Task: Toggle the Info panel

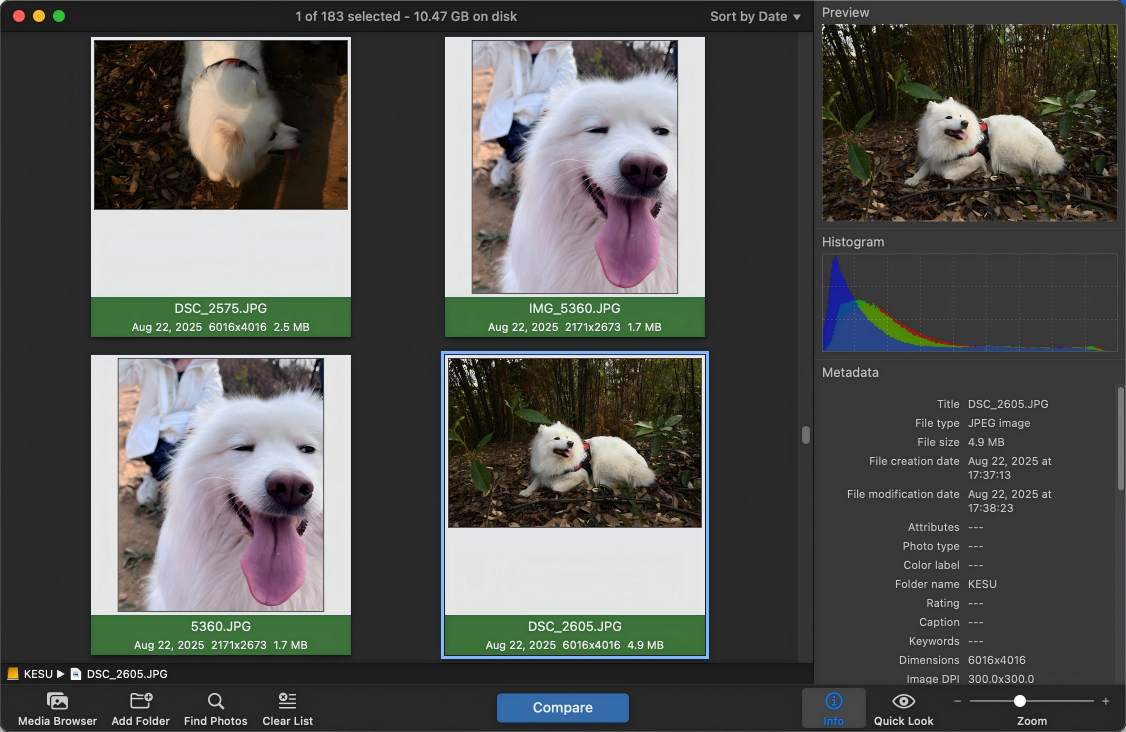Action: click(833, 708)
